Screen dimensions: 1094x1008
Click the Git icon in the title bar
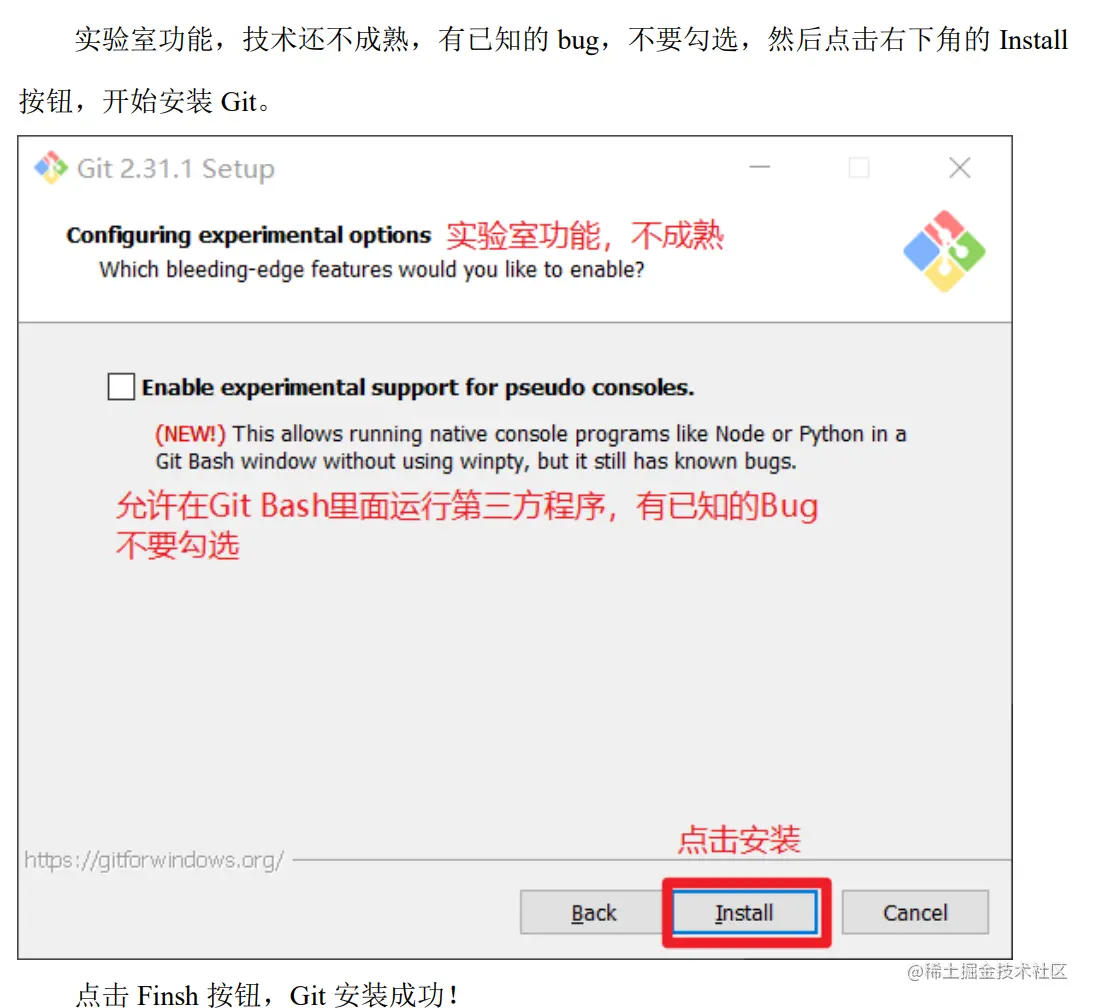tap(51, 167)
